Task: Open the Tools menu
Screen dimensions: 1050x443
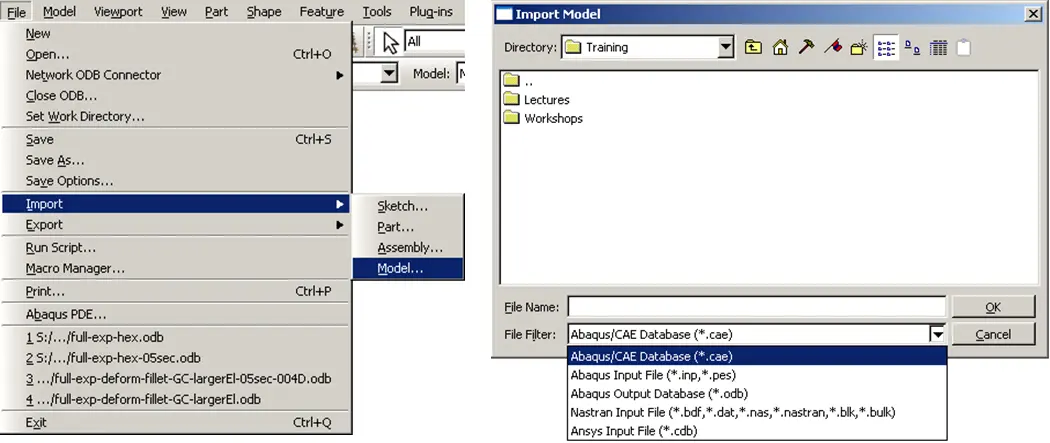Action: (377, 12)
